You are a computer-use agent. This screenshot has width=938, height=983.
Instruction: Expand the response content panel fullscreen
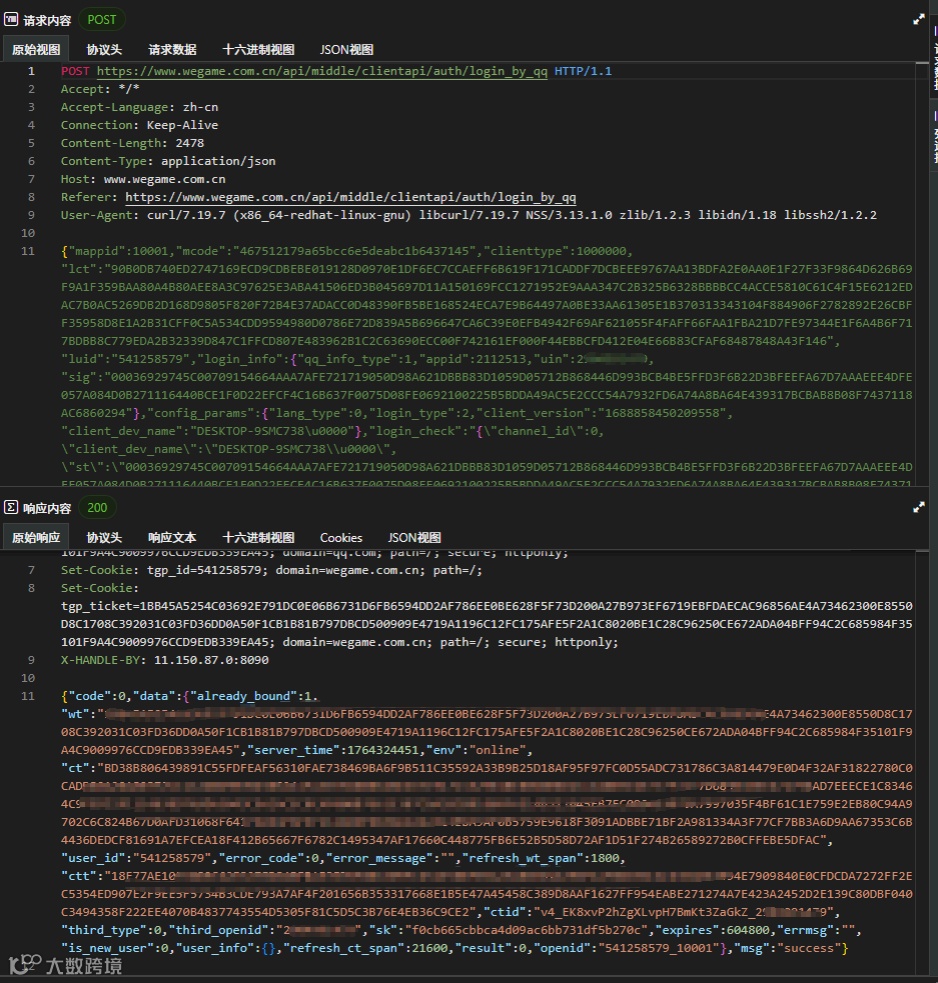[x=919, y=507]
